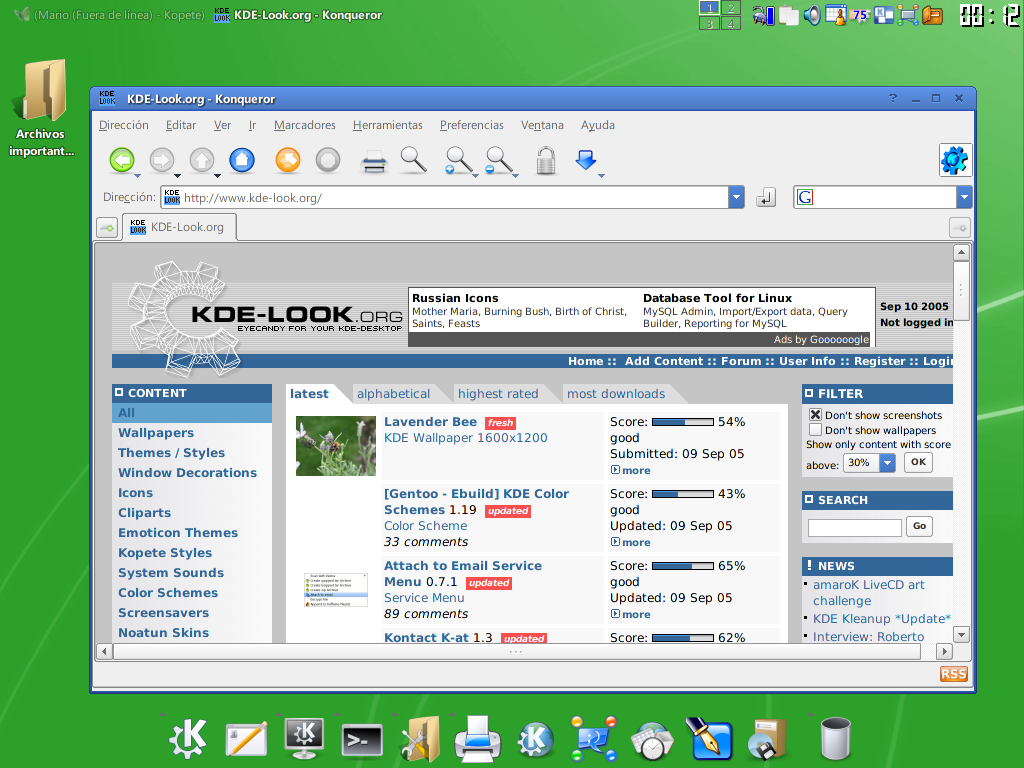The height and width of the screenshot is (768, 1024).
Task: Reload the page with orange icon
Action: coord(288,160)
